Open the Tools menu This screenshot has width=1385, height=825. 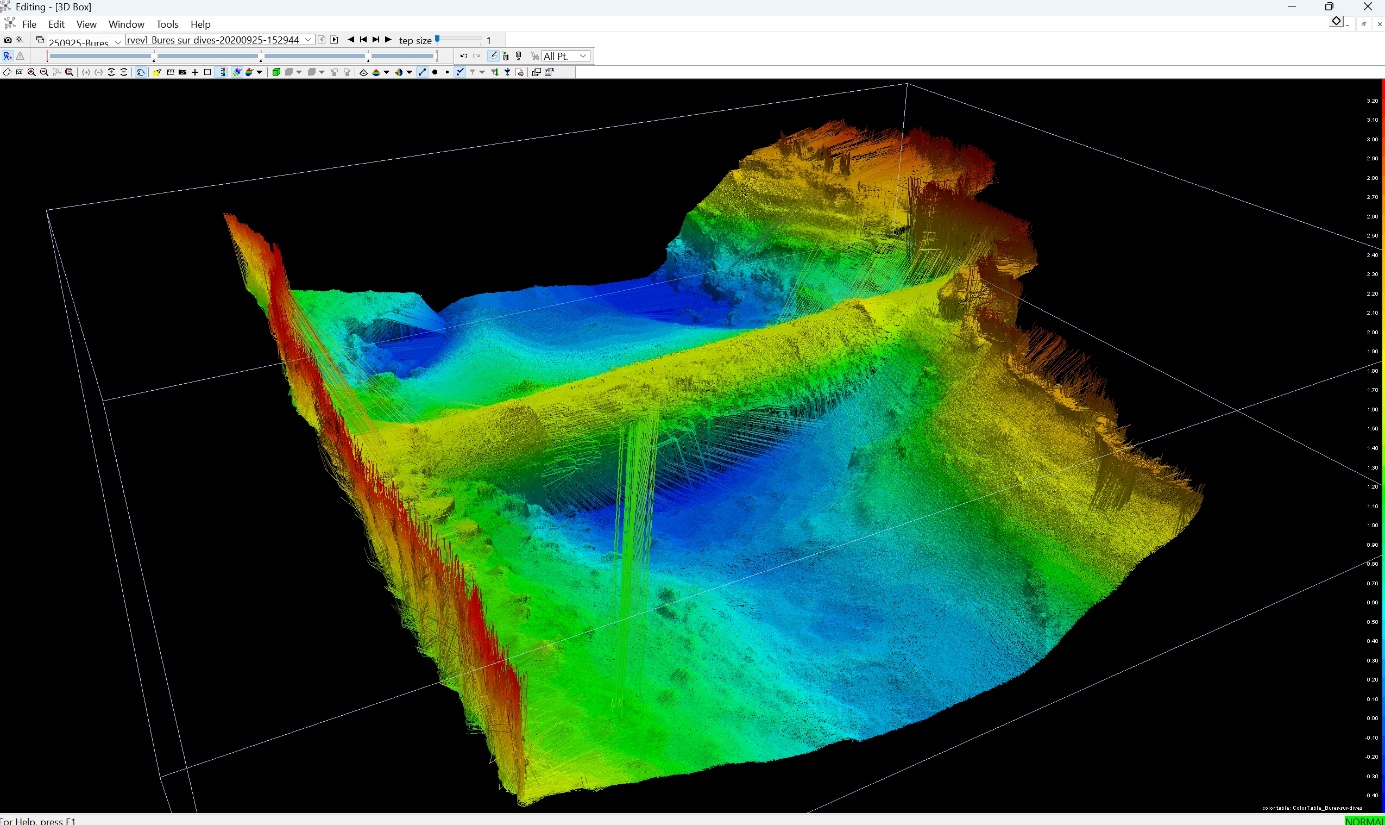tap(167, 24)
